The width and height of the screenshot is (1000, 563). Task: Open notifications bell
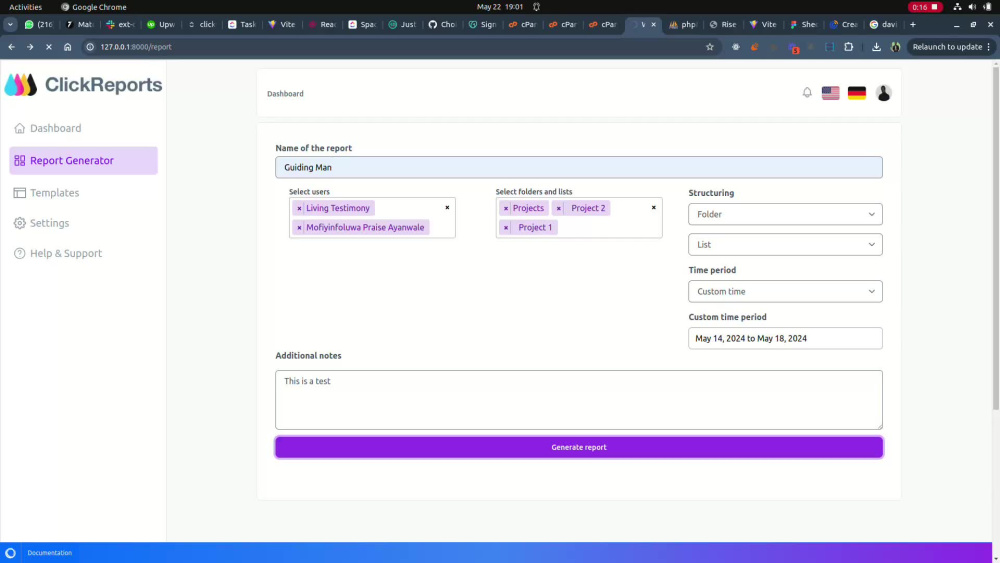807,92
